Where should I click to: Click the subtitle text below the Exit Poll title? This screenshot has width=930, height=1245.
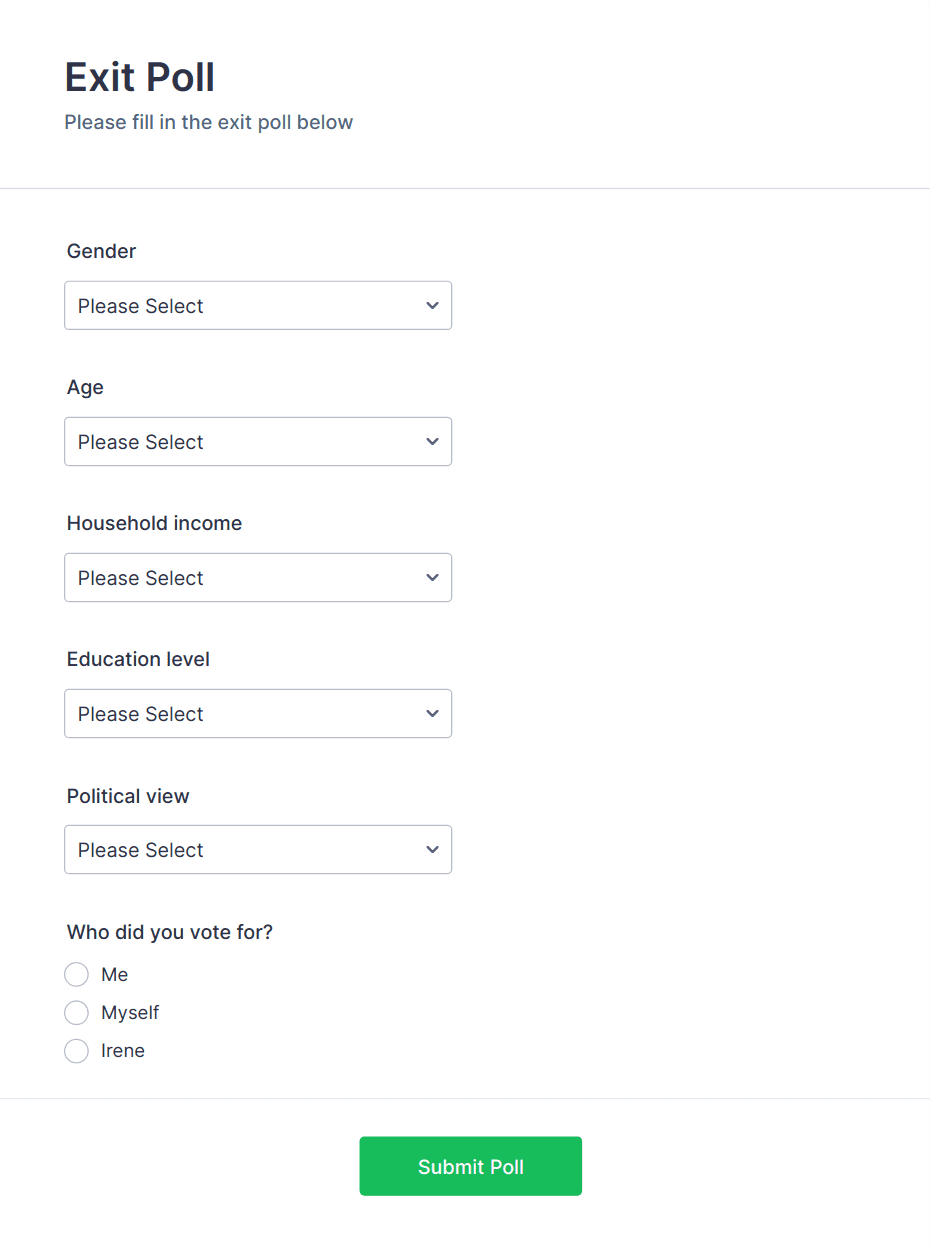pos(208,121)
